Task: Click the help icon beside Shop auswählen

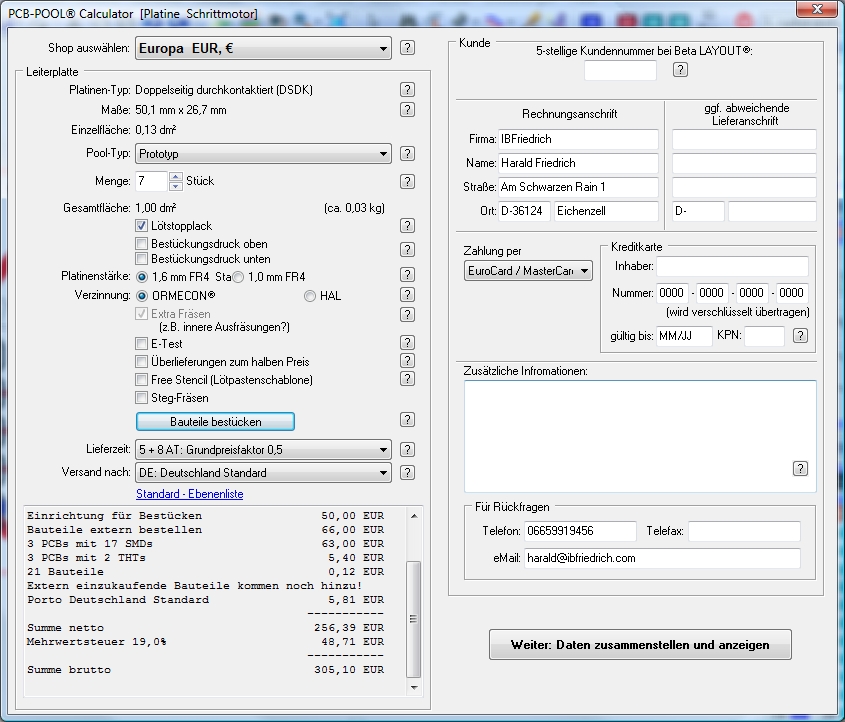Action: click(407, 48)
